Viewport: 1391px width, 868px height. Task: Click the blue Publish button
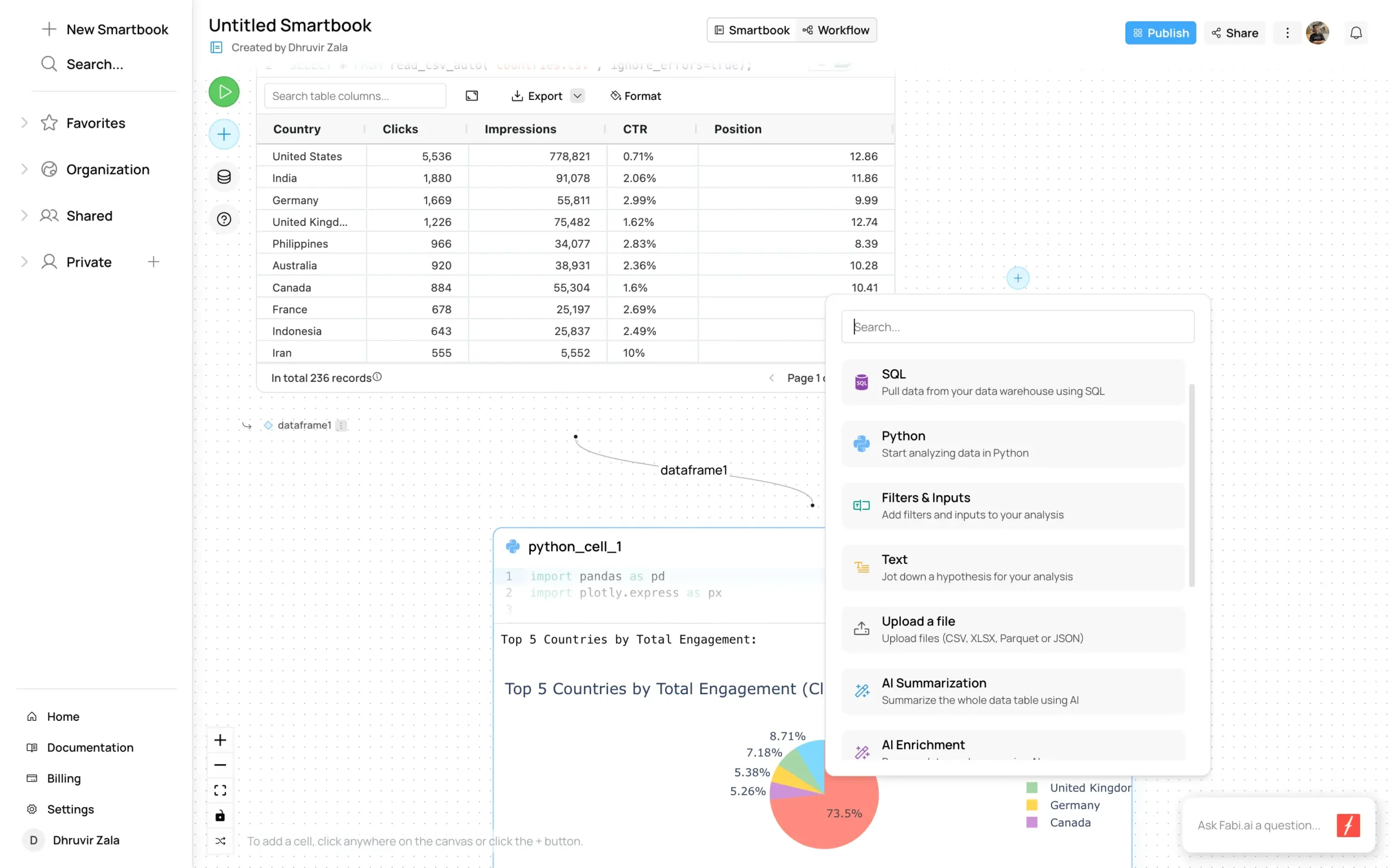pyautogui.click(x=1160, y=33)
